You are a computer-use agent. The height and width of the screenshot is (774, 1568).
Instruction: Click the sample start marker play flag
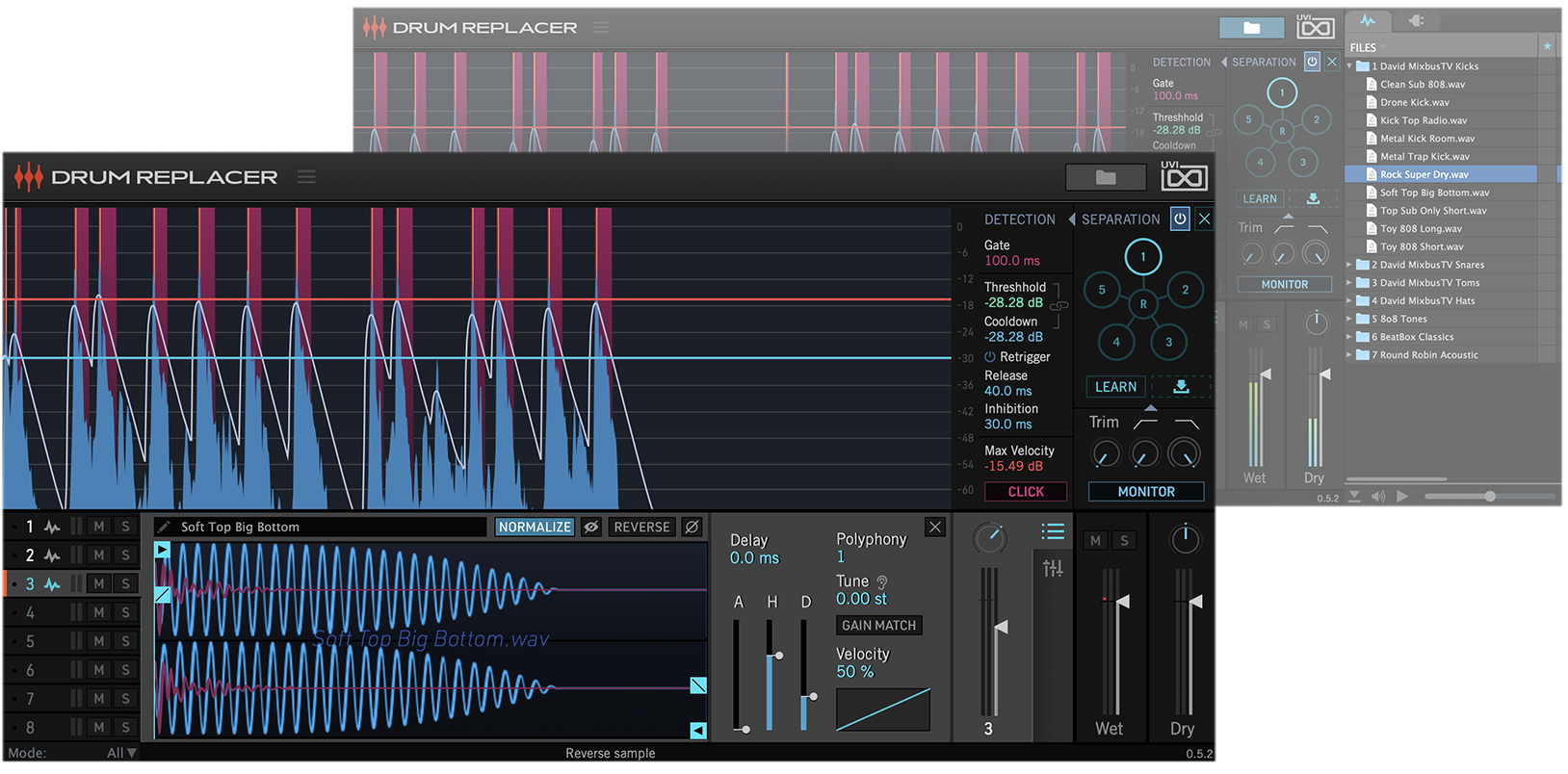pyautogui.click(x=163, y=550)
